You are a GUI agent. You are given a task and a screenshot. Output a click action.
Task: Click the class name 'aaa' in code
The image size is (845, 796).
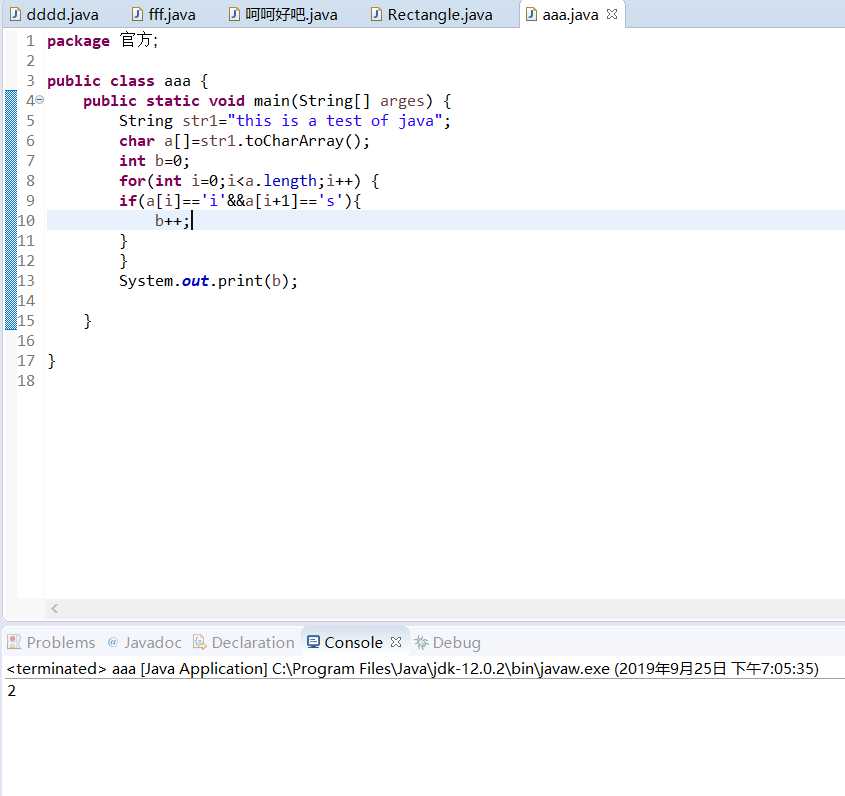pos(177,81)
